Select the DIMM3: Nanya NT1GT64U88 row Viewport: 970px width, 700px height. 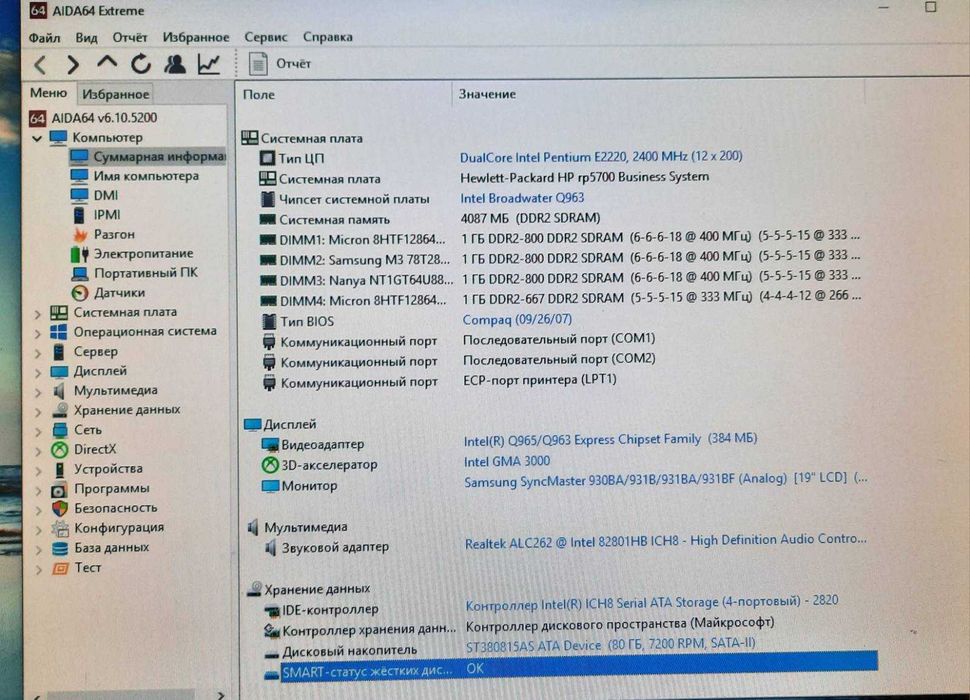(560, 279)
